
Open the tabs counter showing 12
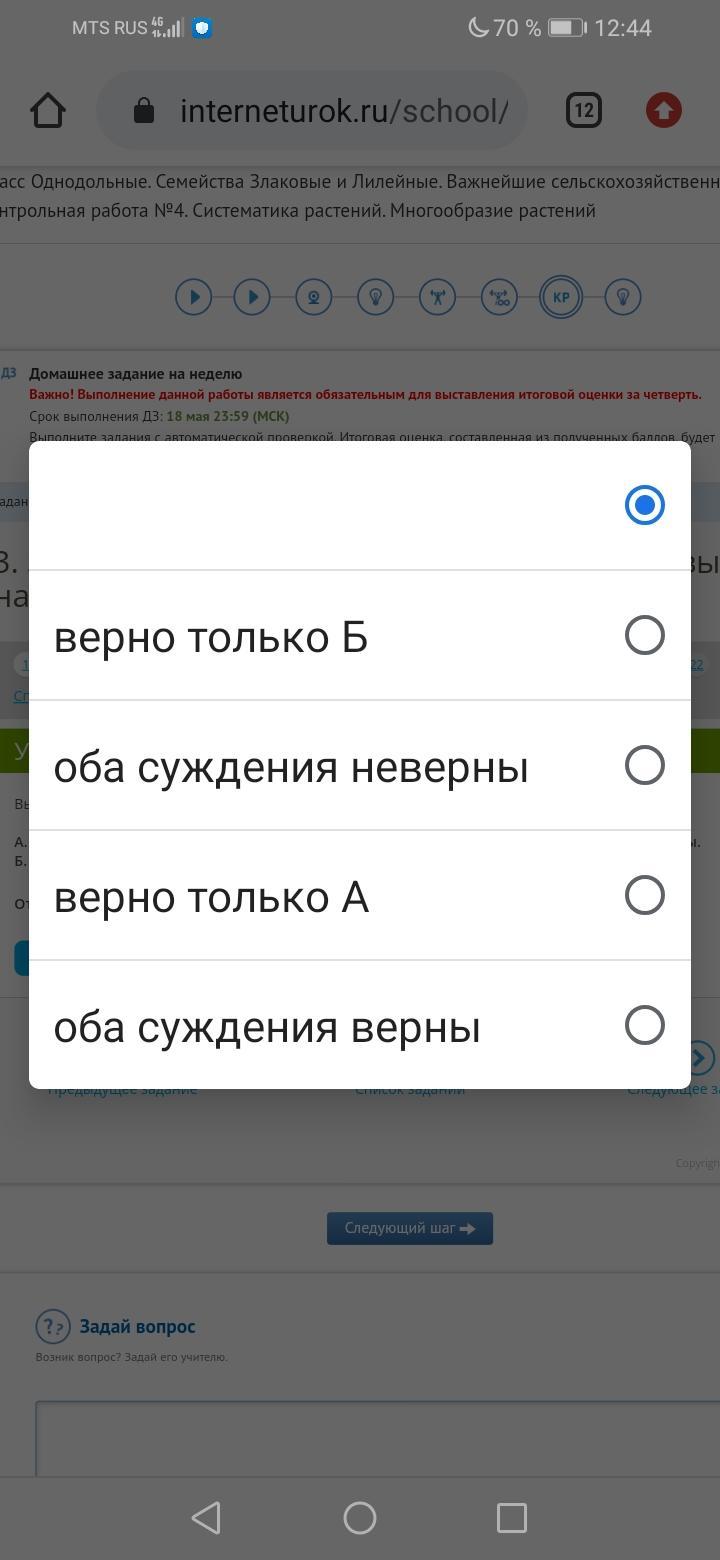[584, 111]
